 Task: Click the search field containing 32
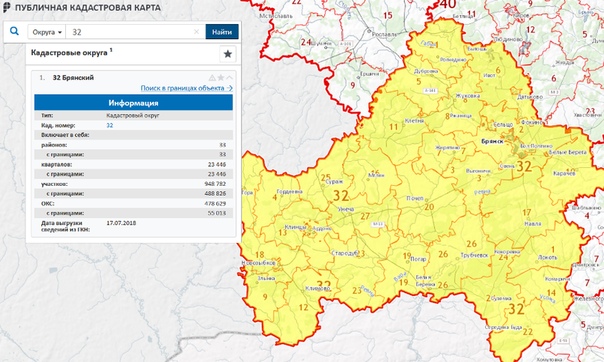(x=131, y=32)
